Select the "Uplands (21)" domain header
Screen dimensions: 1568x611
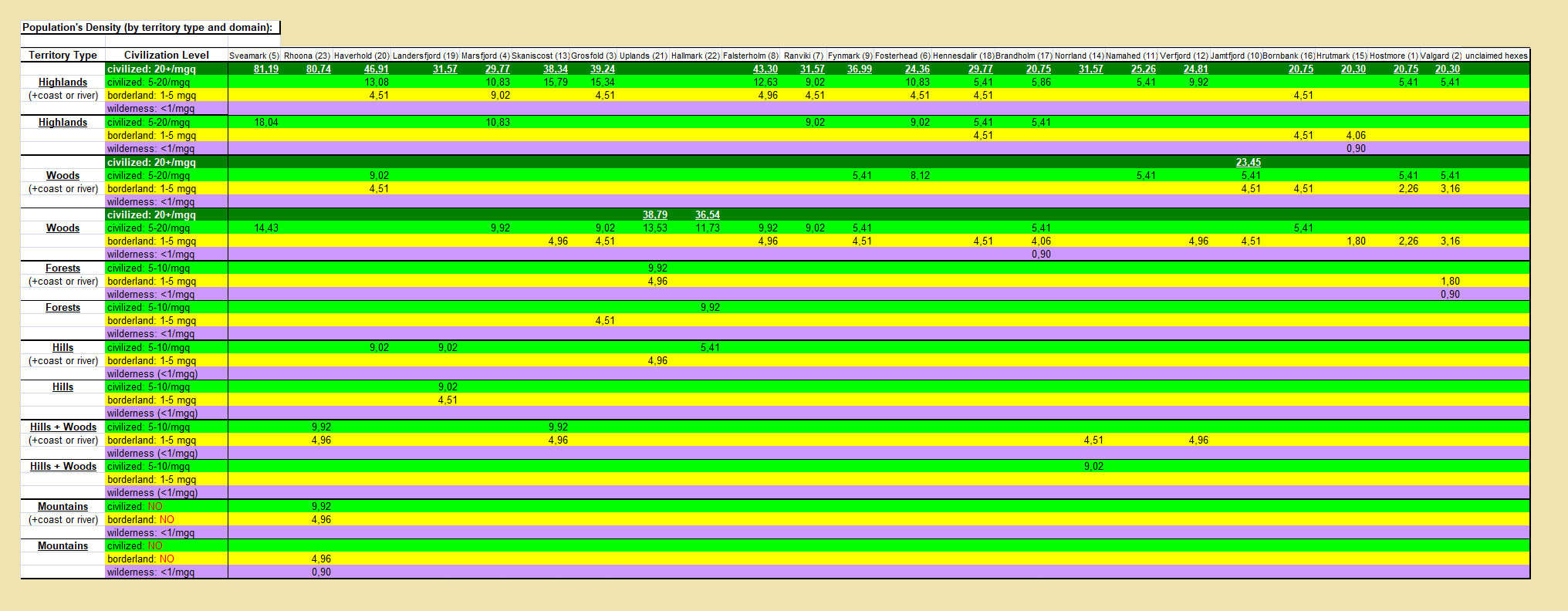(x=643, y=56)
